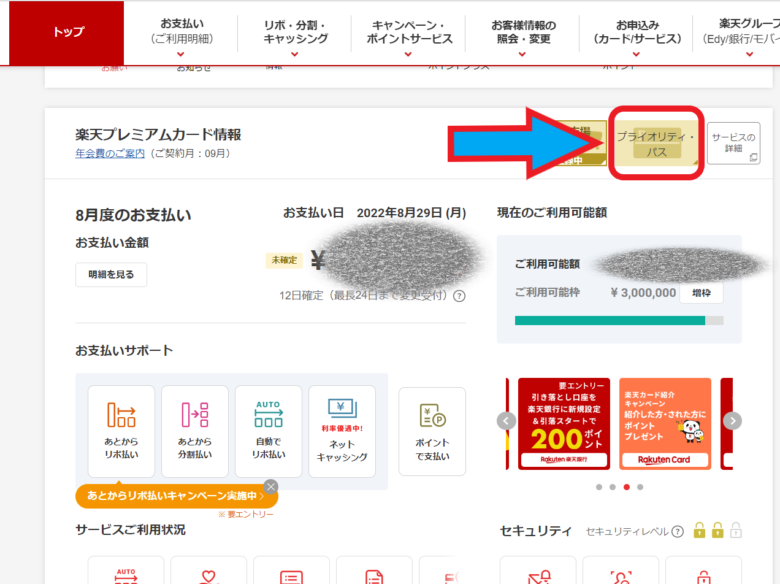Expand chevron under お客様情報の照会・変更
The image size is (780, 584).
[522, 54]
